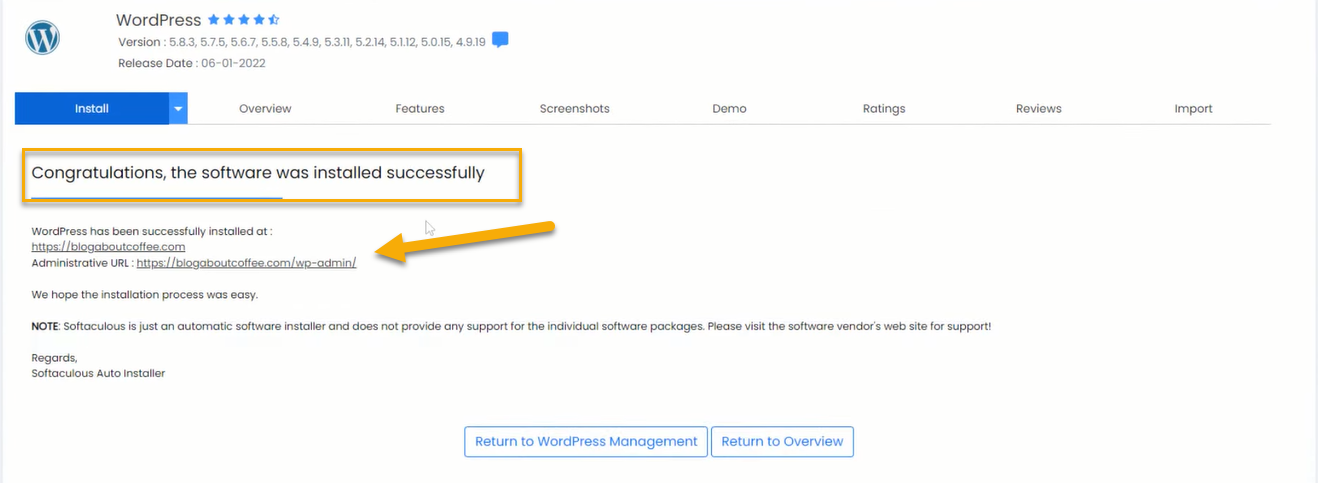
Task: Open the Features tab
Action: (x=420, y=108)
